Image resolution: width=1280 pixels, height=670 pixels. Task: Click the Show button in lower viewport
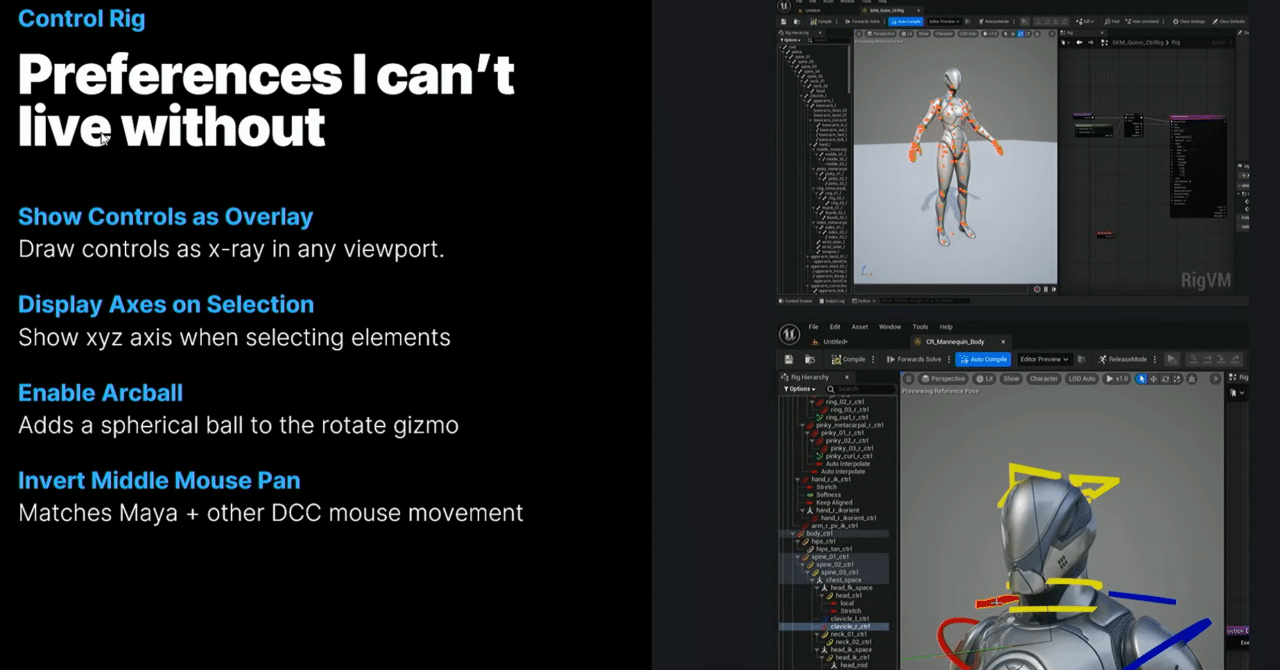point(1011,379)
